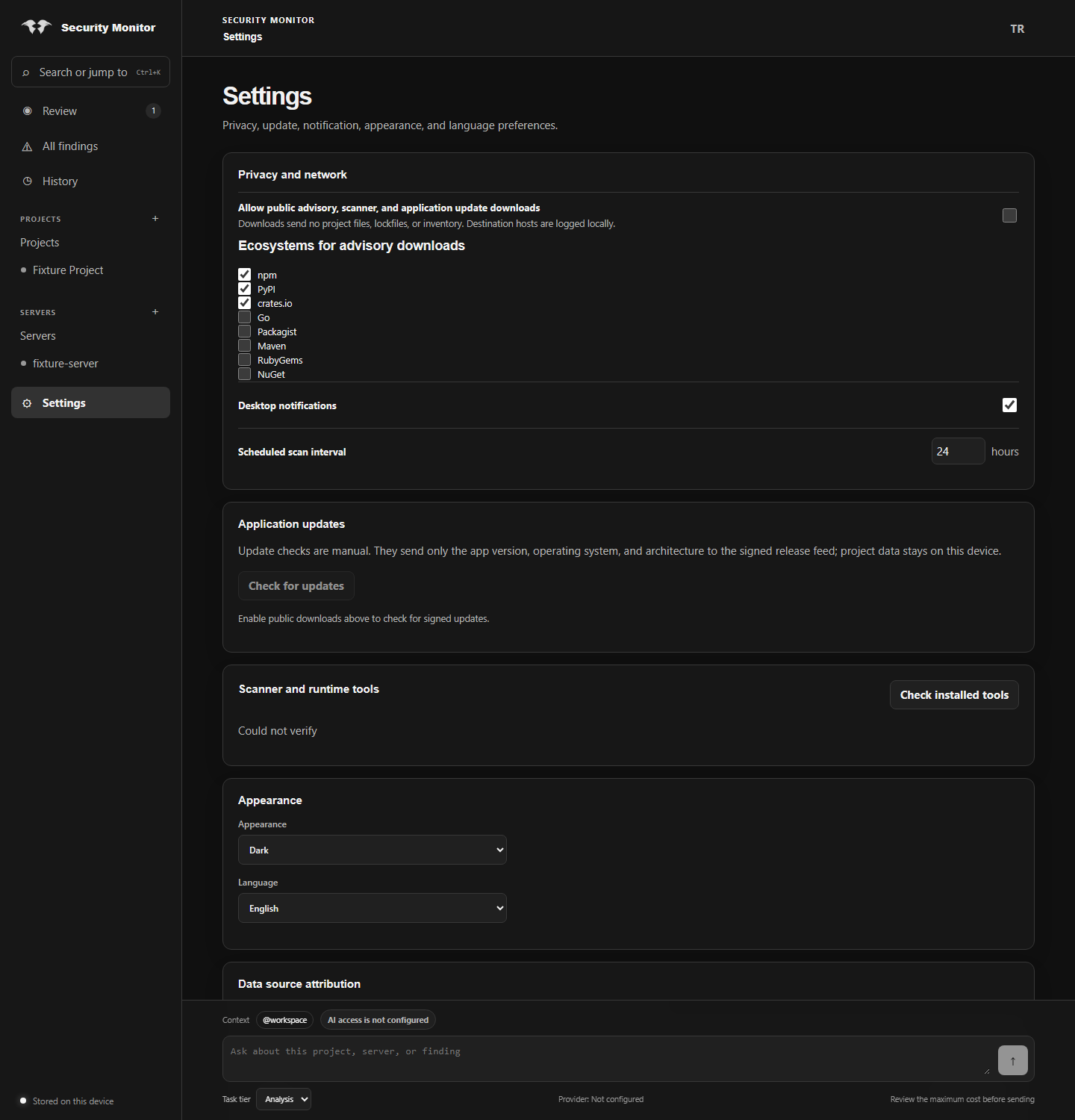Viewport: 1075px width, 1120px height.
Task: Click the Review count badge showing 1
Action: 154,111
